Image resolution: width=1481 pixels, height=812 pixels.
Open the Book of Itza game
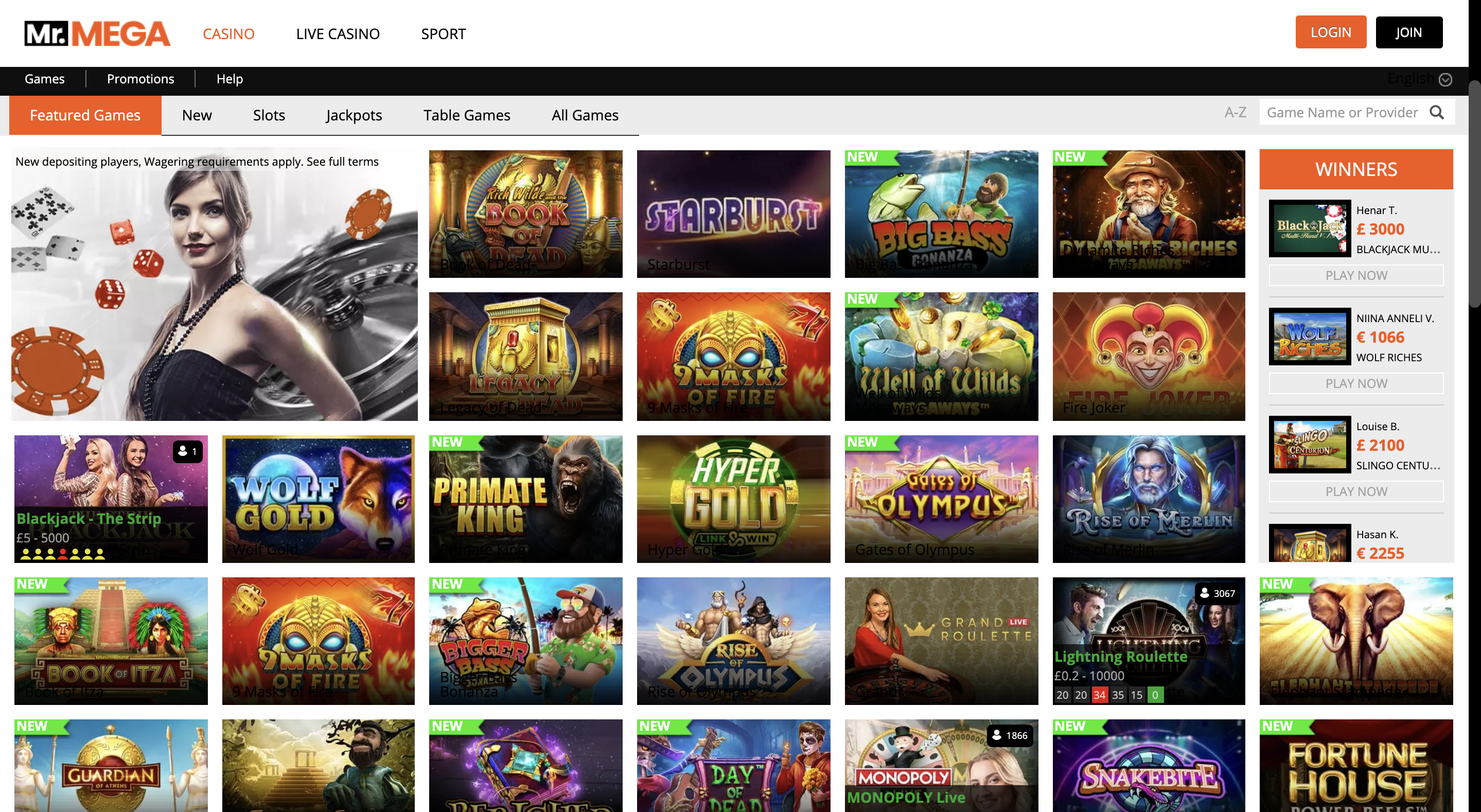tap(111, 641)
